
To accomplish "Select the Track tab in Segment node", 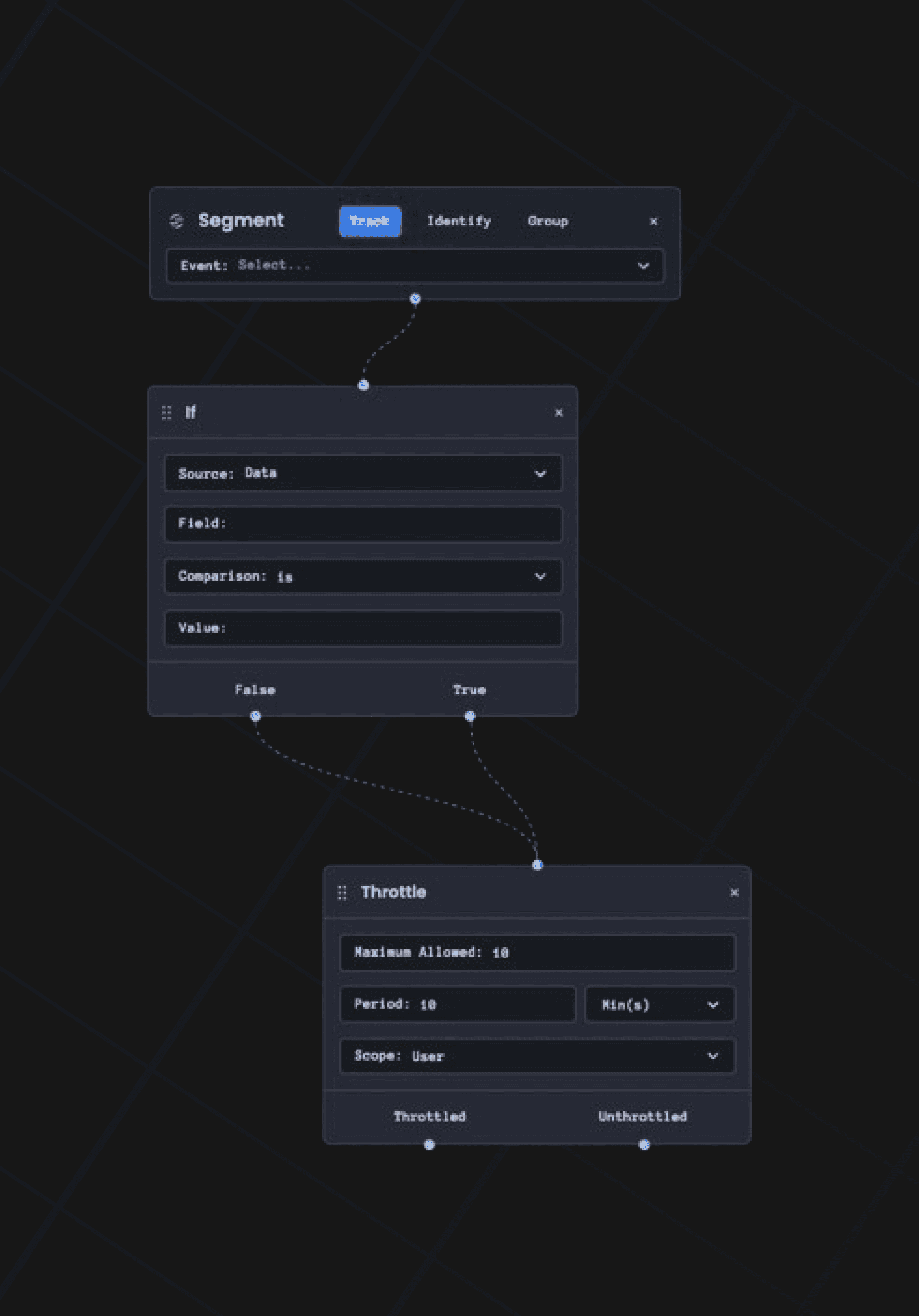I will (370, 221).
